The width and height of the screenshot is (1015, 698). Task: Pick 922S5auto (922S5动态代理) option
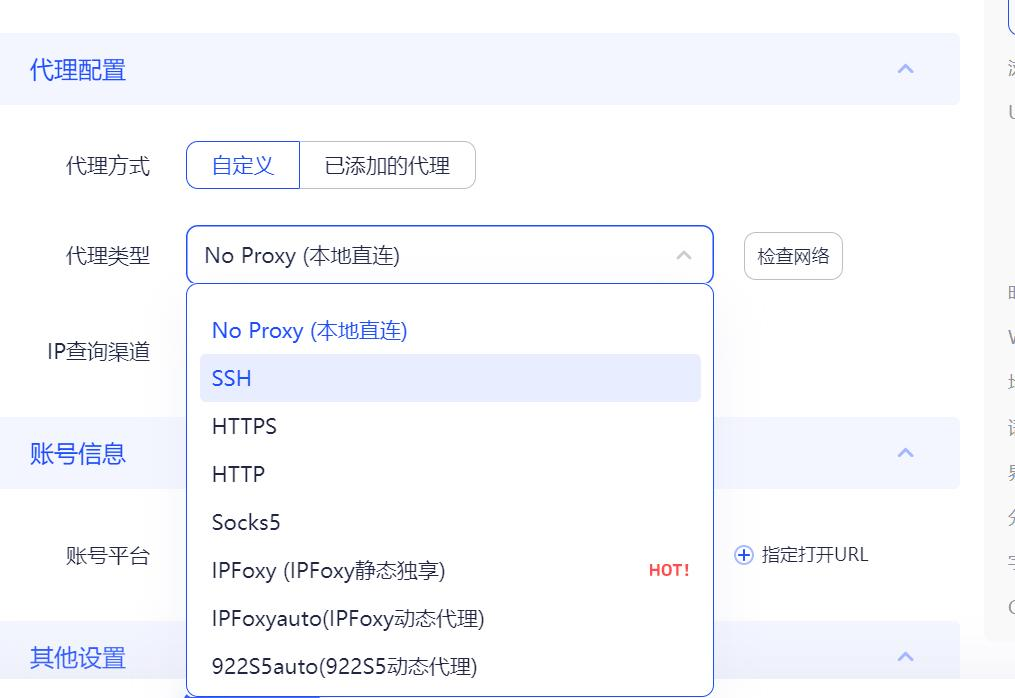click(344, 666)
